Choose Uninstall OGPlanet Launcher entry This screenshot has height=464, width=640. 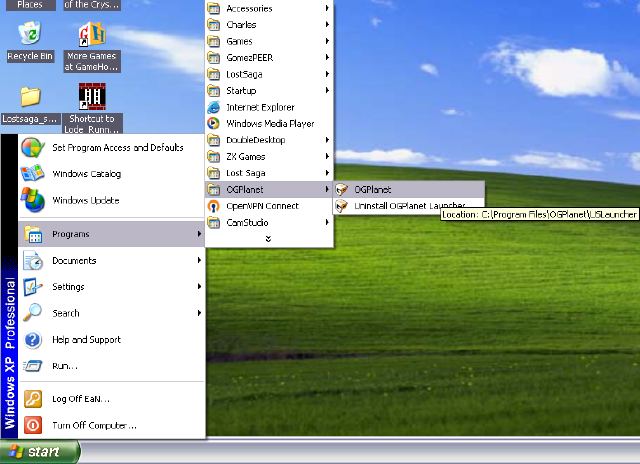pyautogui.click(x=409, y=206)
